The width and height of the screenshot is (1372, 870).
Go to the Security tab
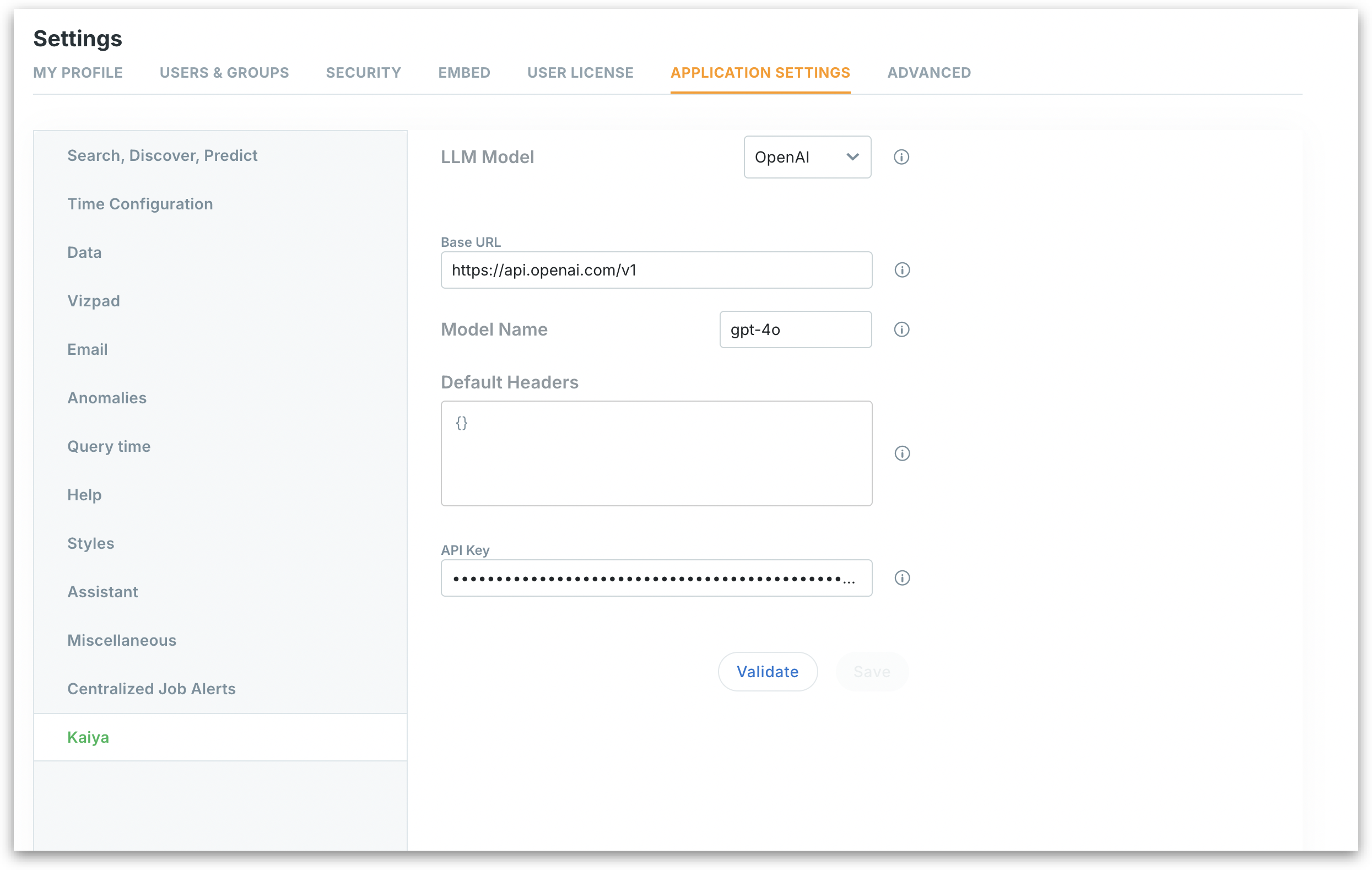[363, 73]
